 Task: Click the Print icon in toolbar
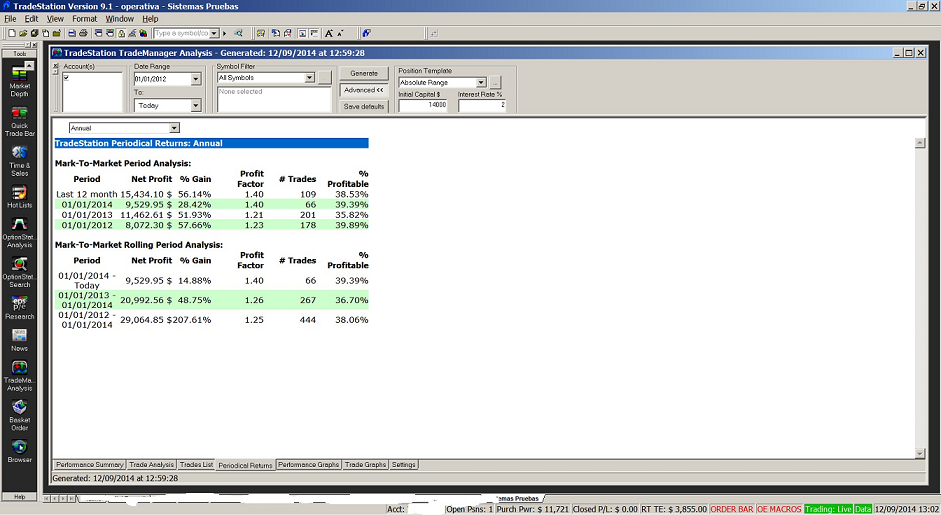[83, 33]
